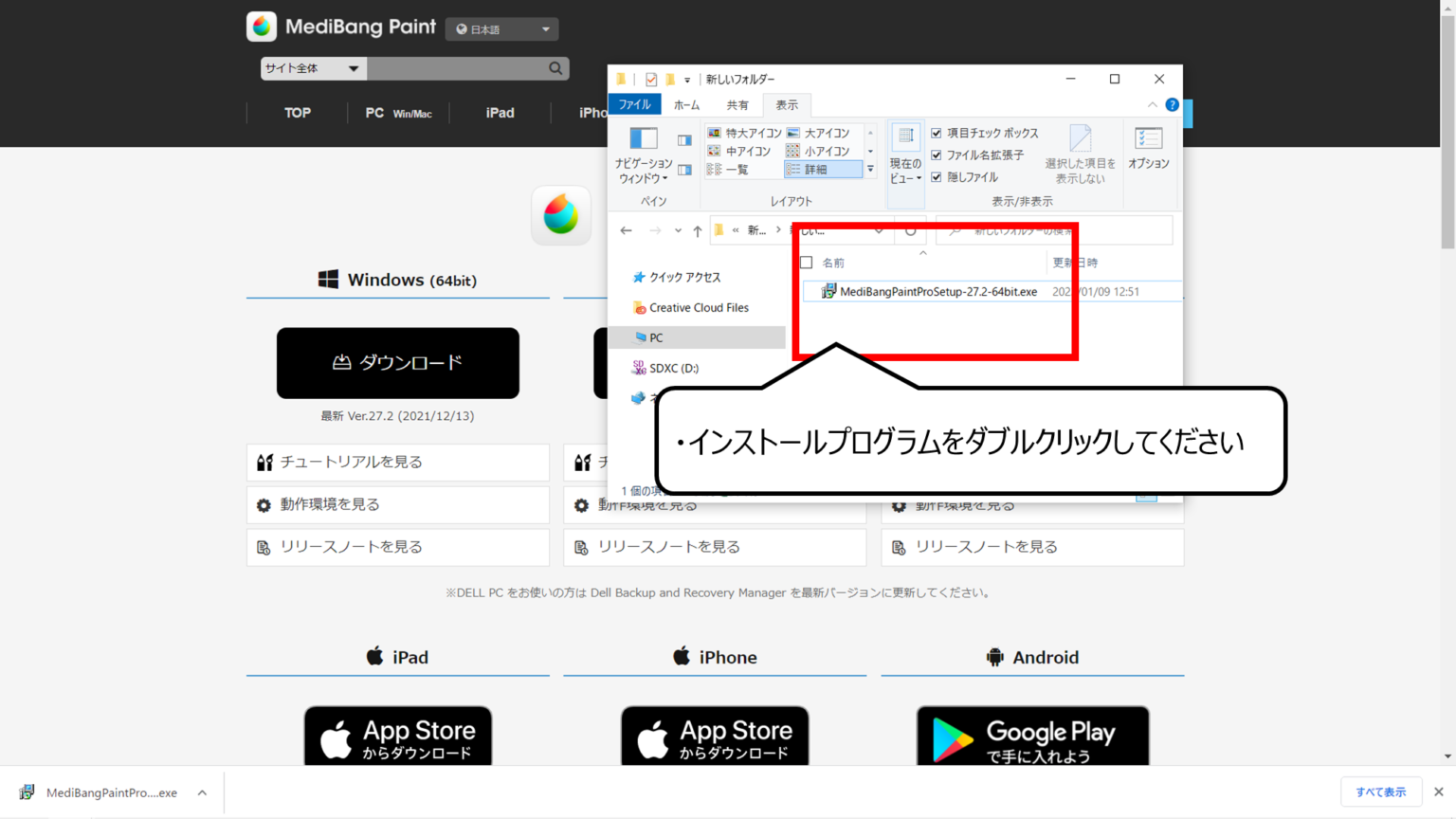Viewport: 1456px width, 819px height.
Task: Open the iPad navigation tab
Action: point(500,113)
